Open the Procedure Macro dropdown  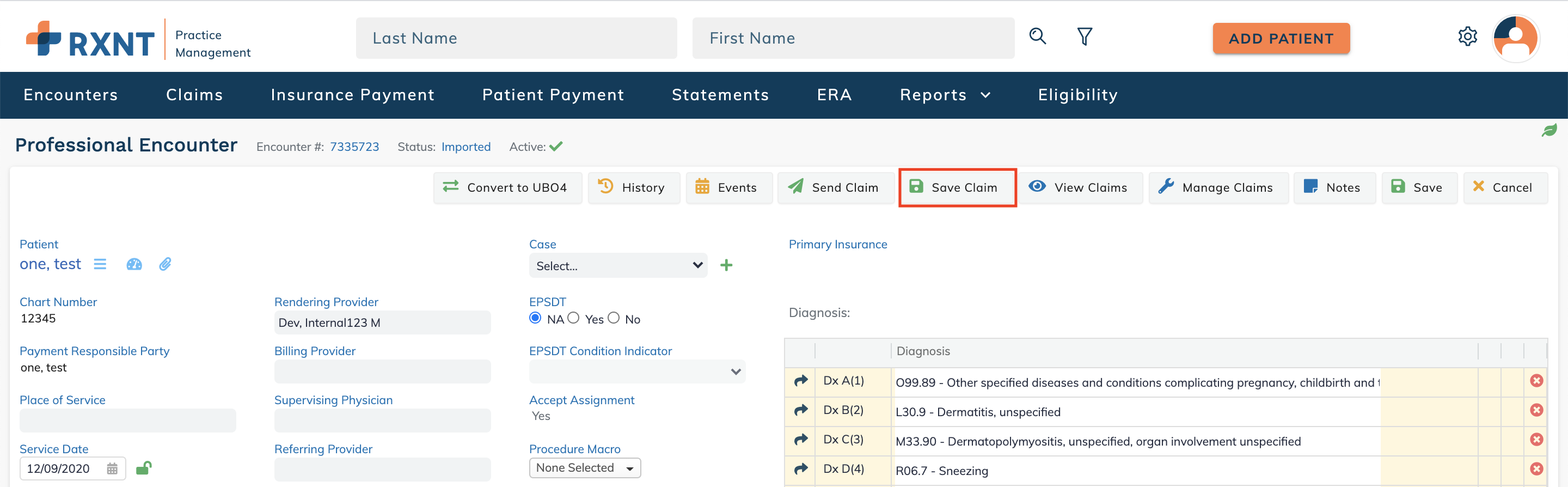coord(584,468)
